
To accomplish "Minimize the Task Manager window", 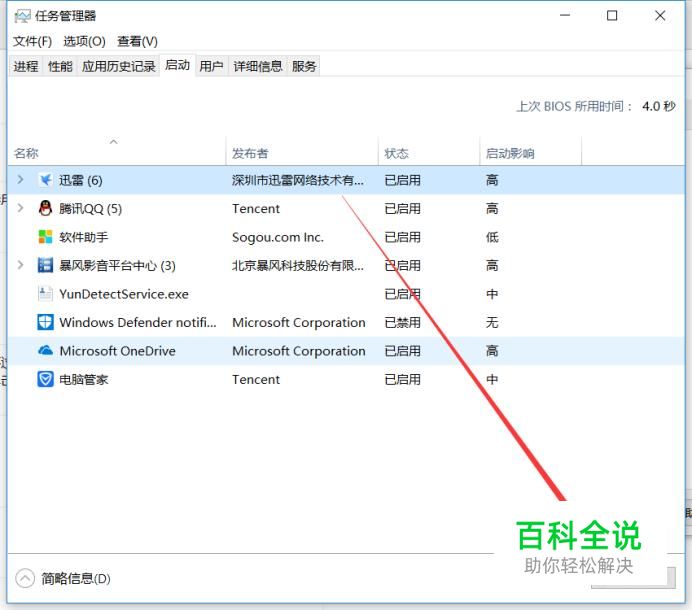I will pos(565,15).
